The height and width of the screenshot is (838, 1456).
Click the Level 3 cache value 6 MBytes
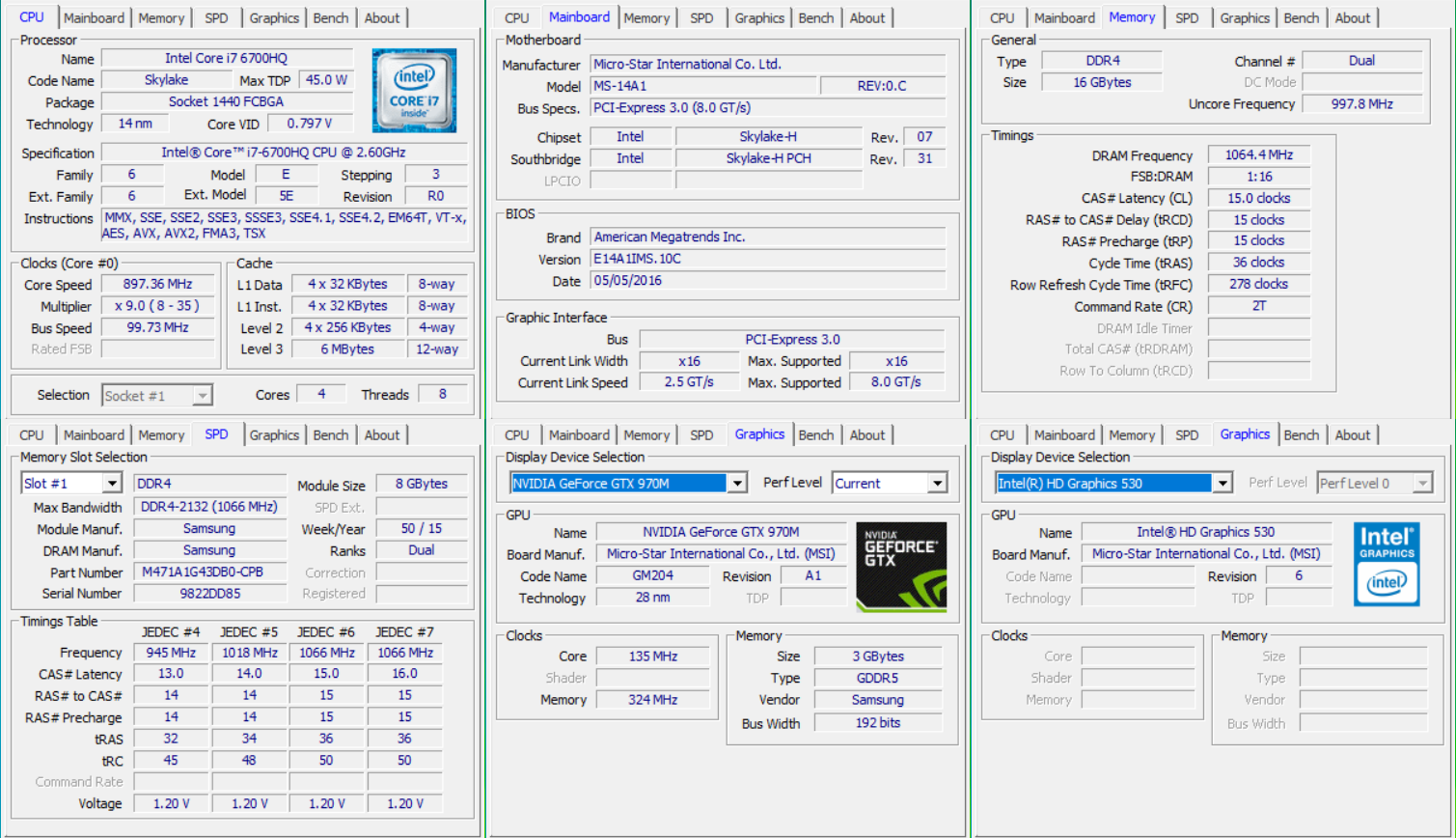click(347, 349)
